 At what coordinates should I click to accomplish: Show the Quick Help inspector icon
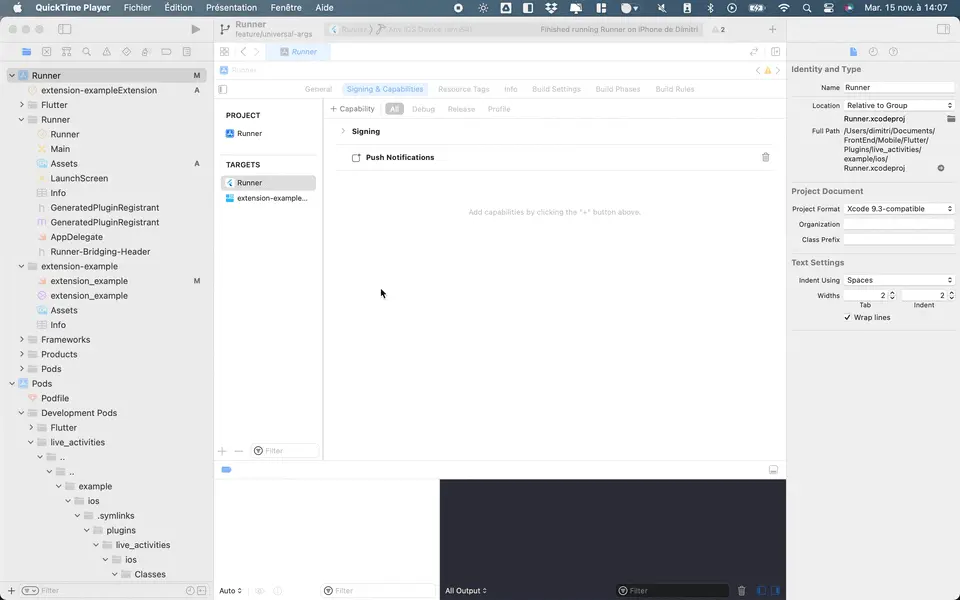(x=893, y=52)
